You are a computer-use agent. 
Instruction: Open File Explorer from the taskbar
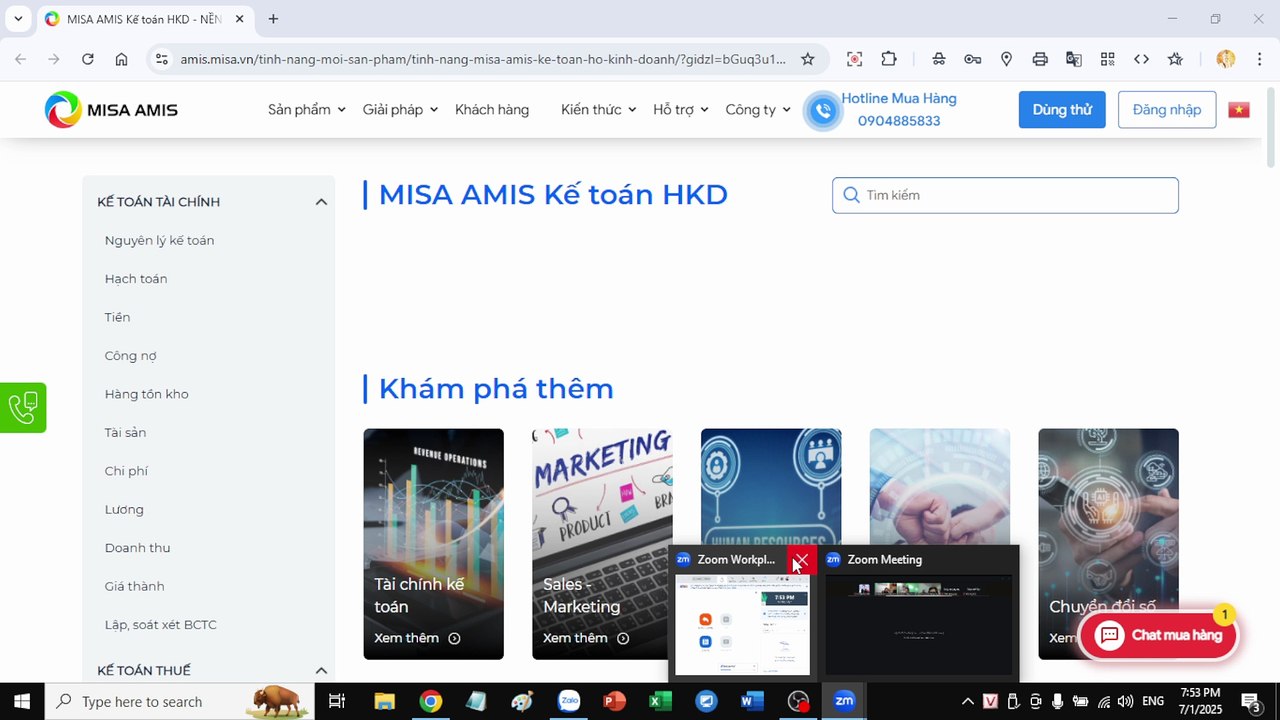coord(384,701)
